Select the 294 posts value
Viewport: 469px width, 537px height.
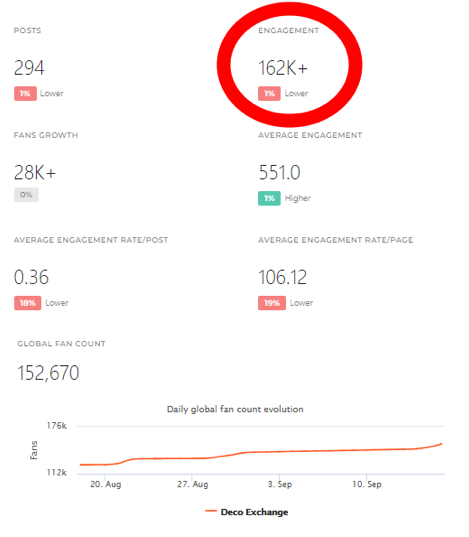click(x=29, y=68)
